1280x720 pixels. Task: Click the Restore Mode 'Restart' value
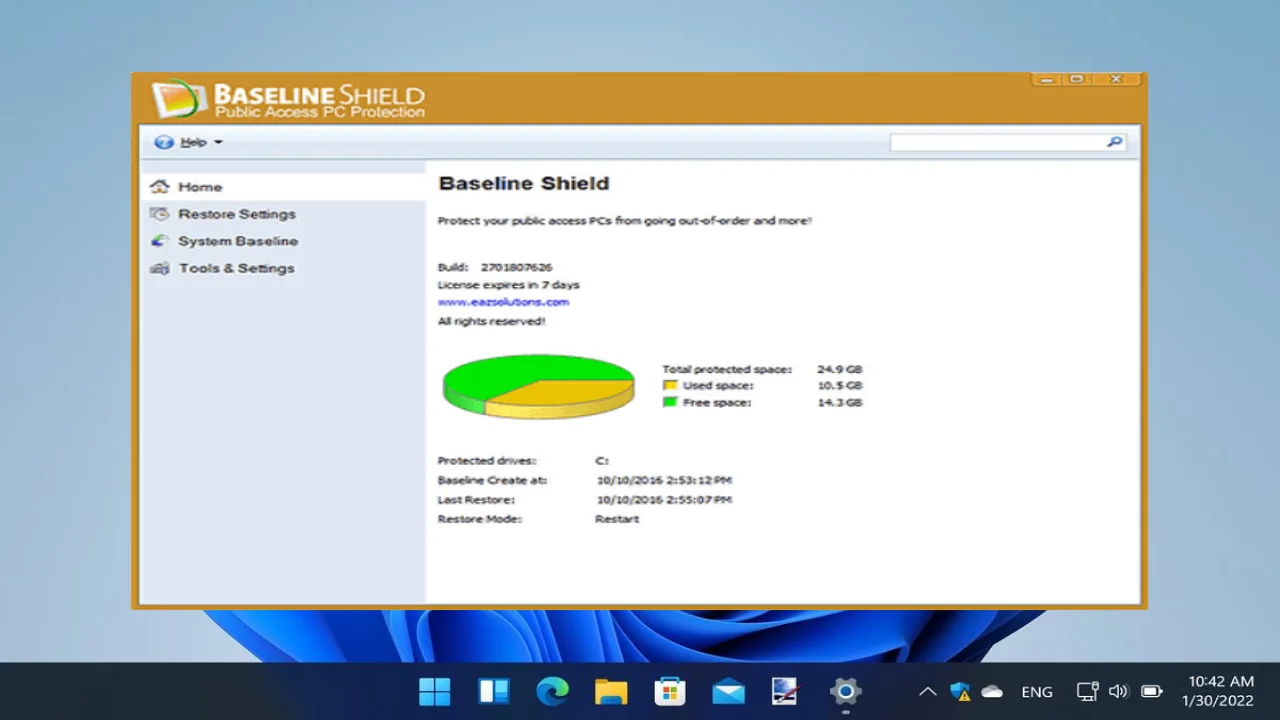click(617, 519)
